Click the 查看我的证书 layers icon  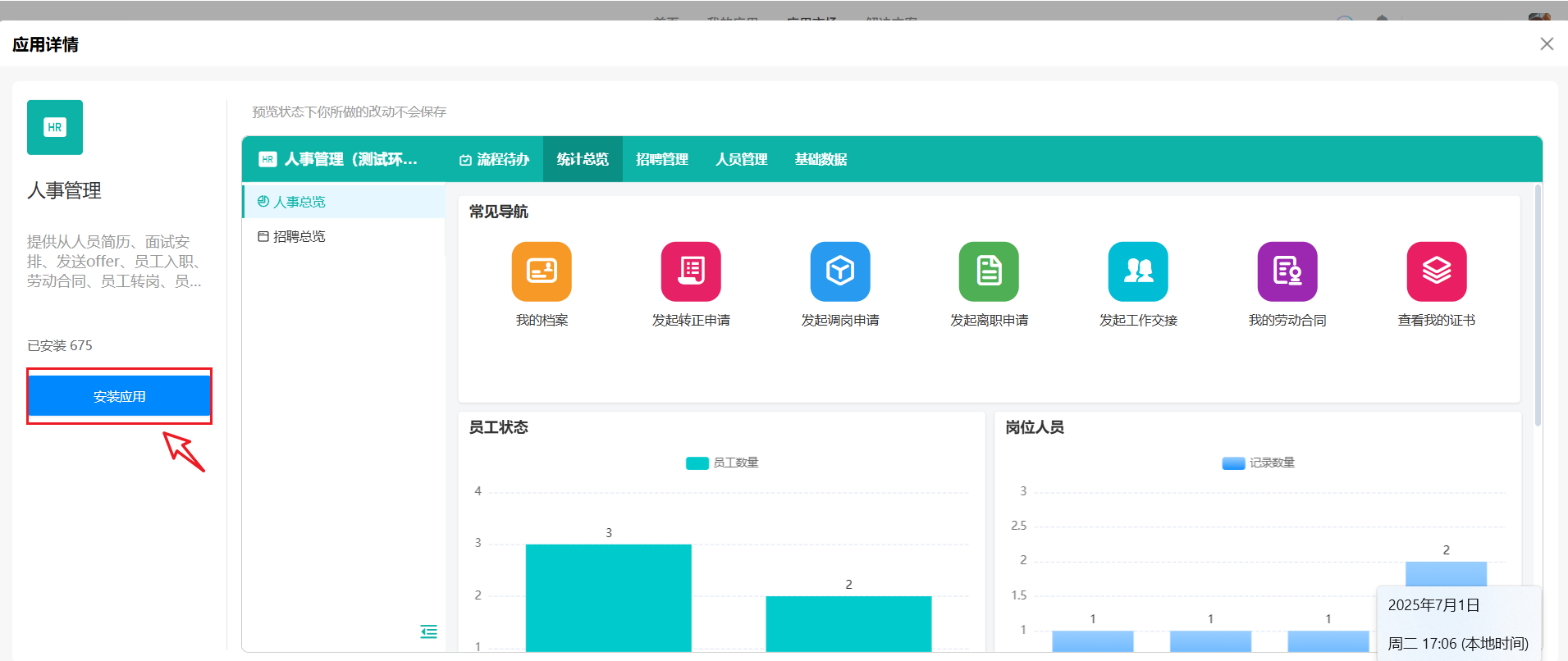click(x=1437, y=271)
